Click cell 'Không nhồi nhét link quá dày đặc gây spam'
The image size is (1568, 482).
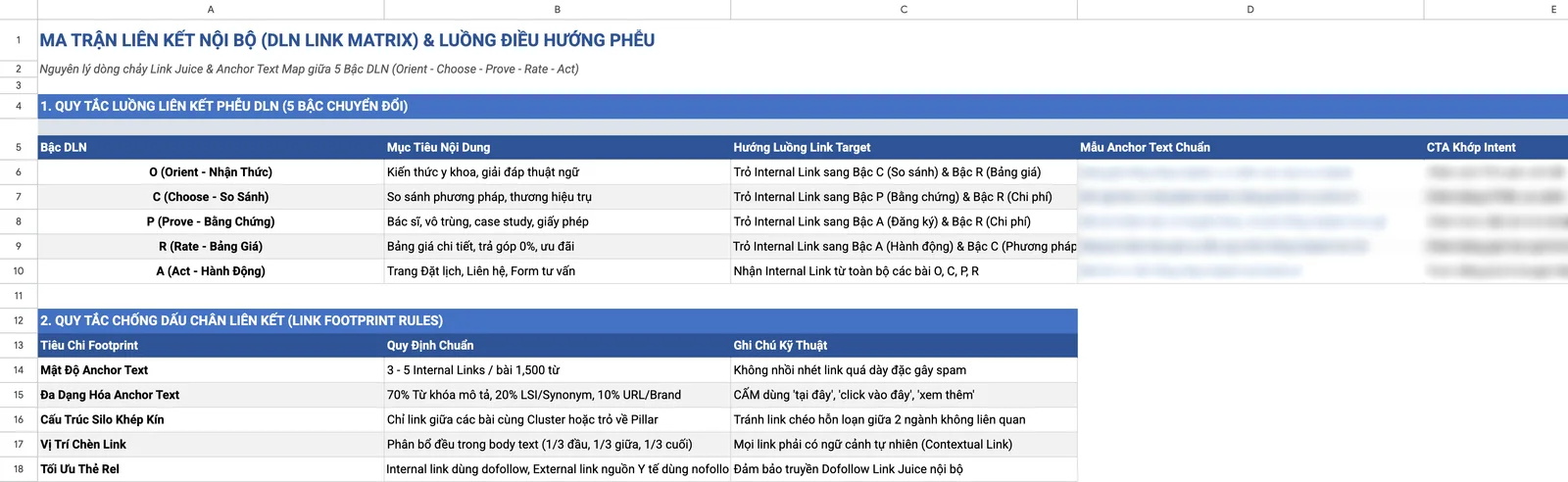click(904, 370)
